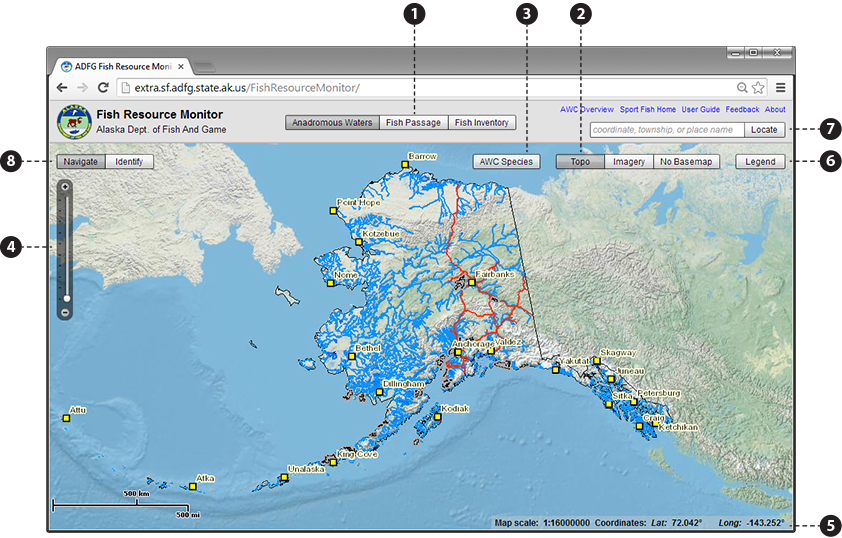The height and width of the screenshot is (538, 842).
Task: Switch basemap to Imagery
Action: pos(628,161)
